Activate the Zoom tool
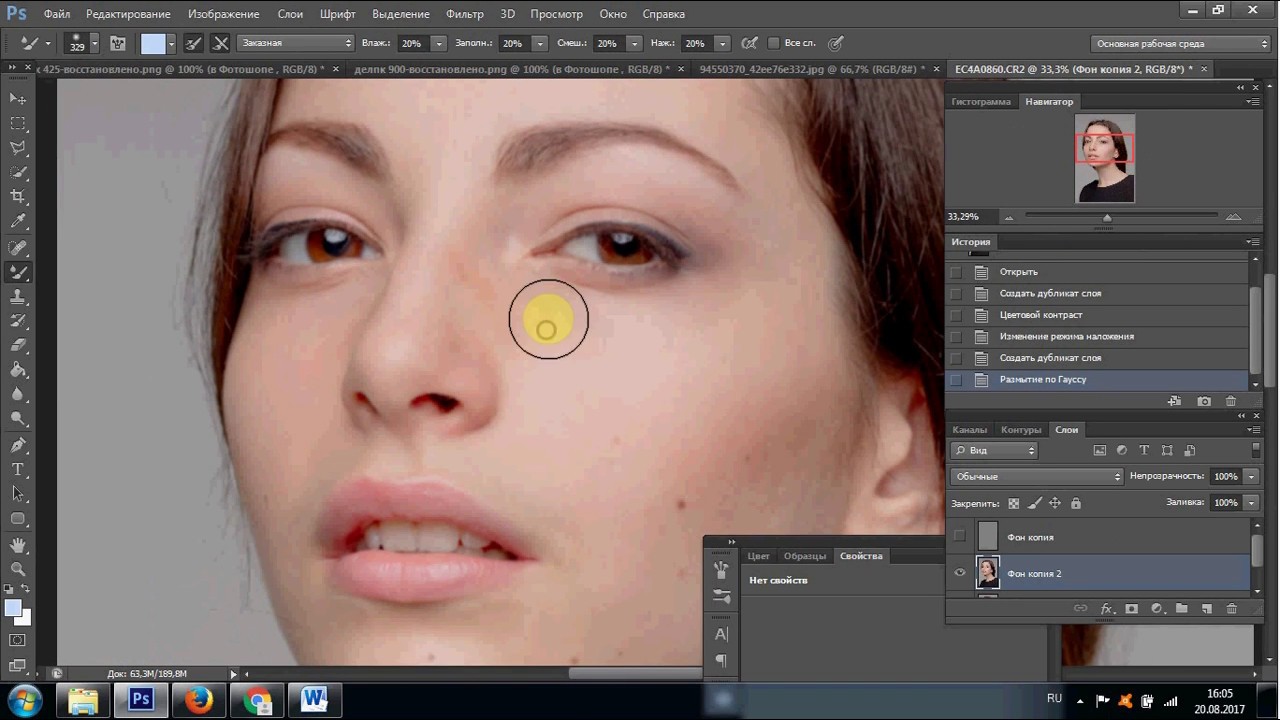The width and height of the screenshot is (1280, 720). pyautogui.click(x=18, y=568)
